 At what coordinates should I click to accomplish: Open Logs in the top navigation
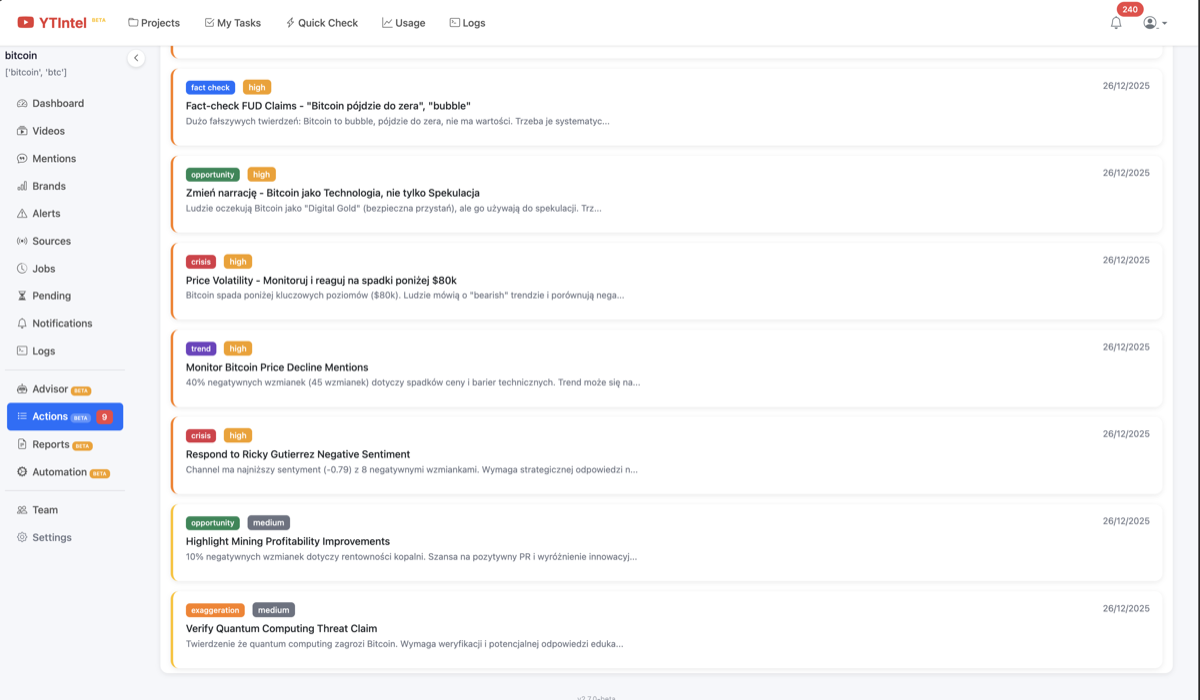pyautogui.click(x=467, y=23)
